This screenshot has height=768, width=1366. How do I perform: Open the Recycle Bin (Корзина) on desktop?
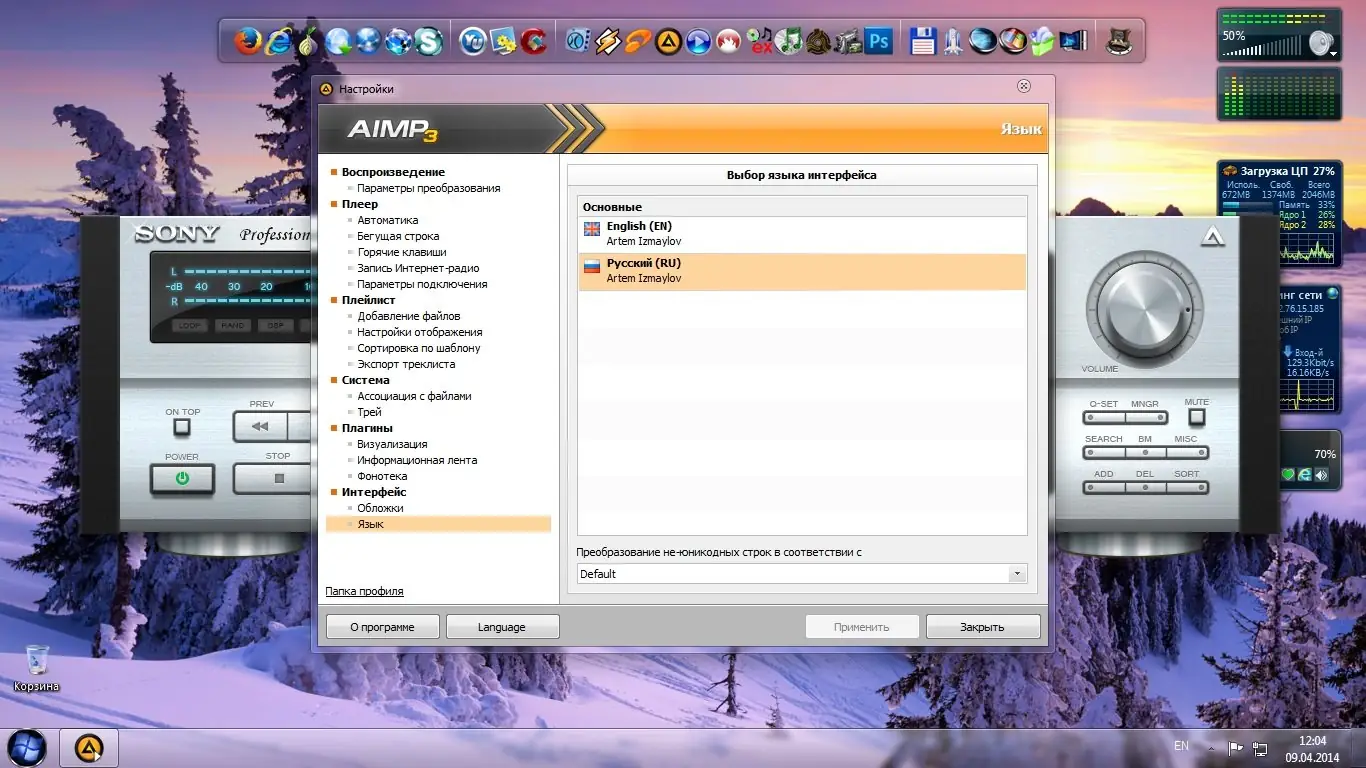point(36,667)
